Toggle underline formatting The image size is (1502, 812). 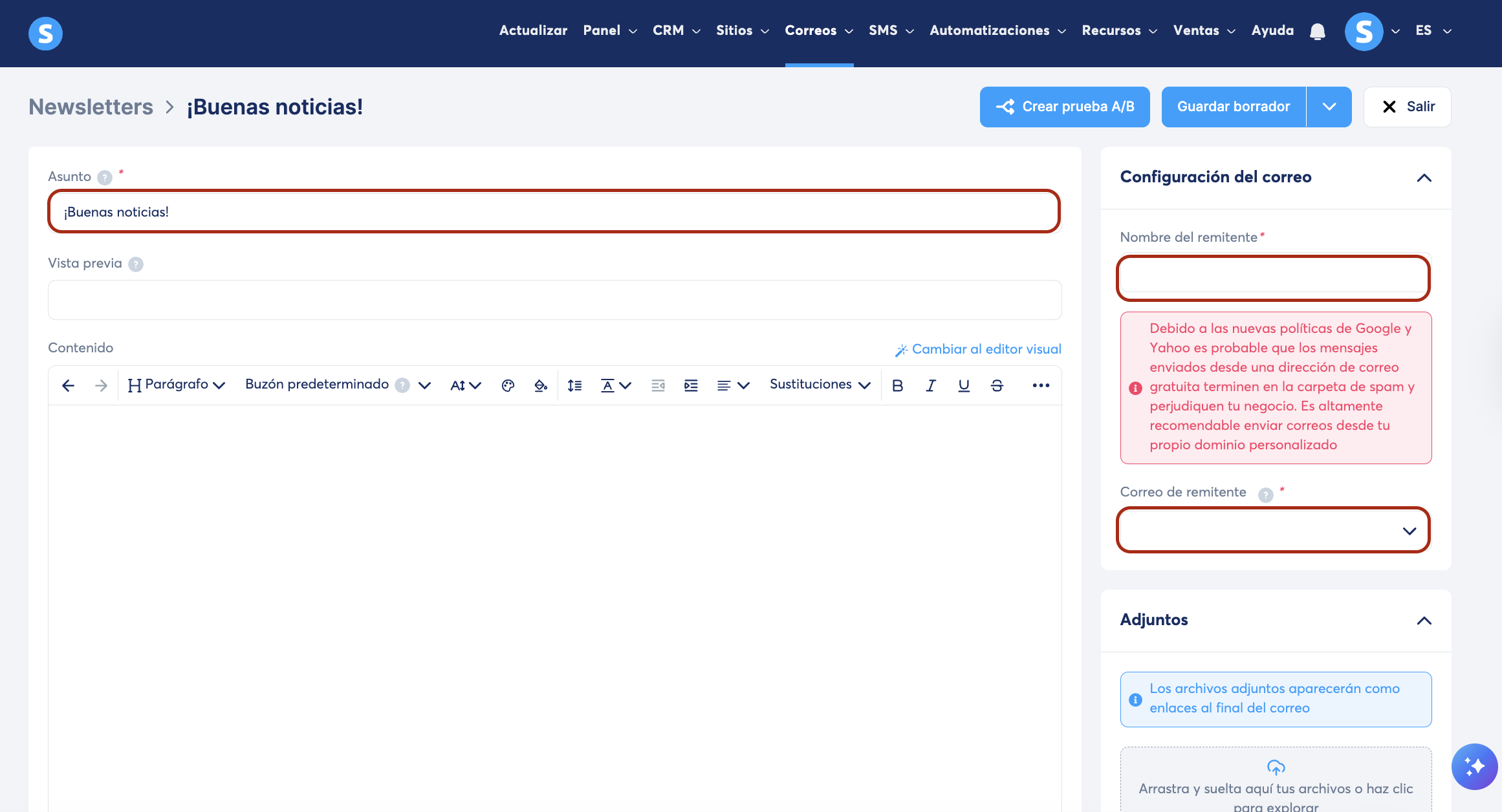coord(964,385)
